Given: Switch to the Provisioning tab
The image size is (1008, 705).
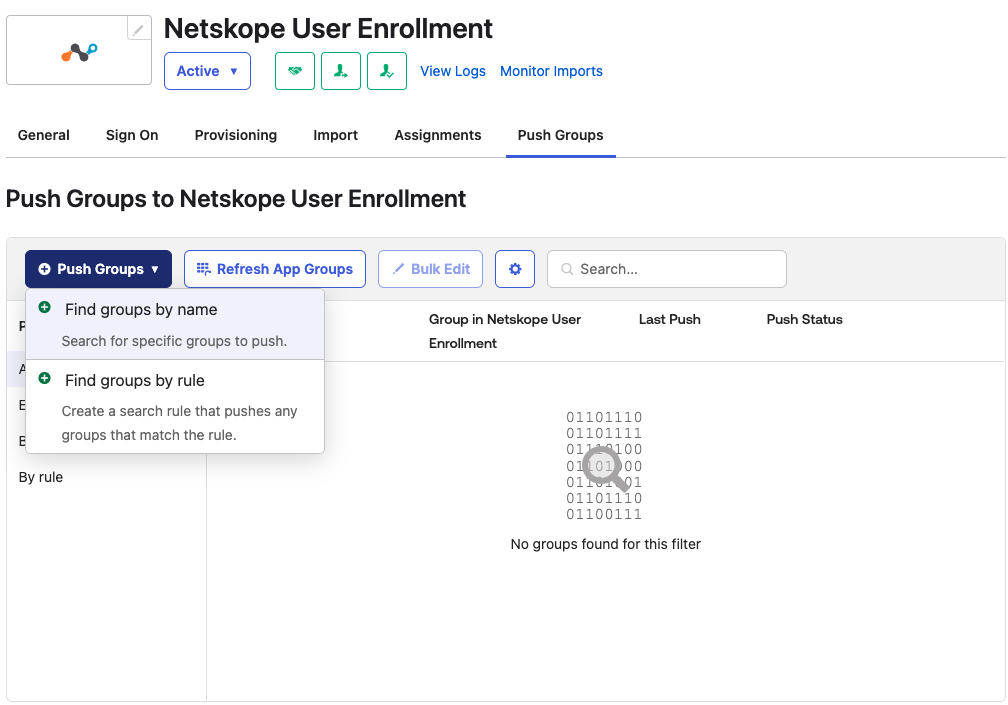Looking at the screenshot, I should [x=235, y=135].
